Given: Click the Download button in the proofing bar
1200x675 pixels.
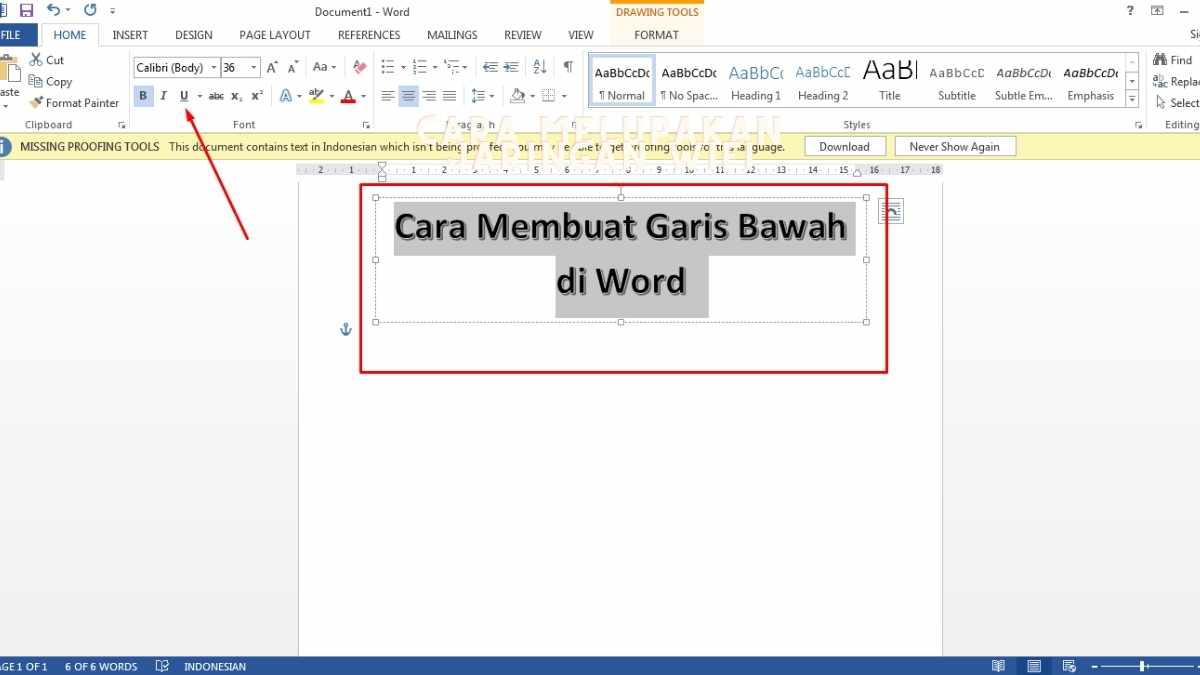Looking at the screenshot, I should 844,146.
